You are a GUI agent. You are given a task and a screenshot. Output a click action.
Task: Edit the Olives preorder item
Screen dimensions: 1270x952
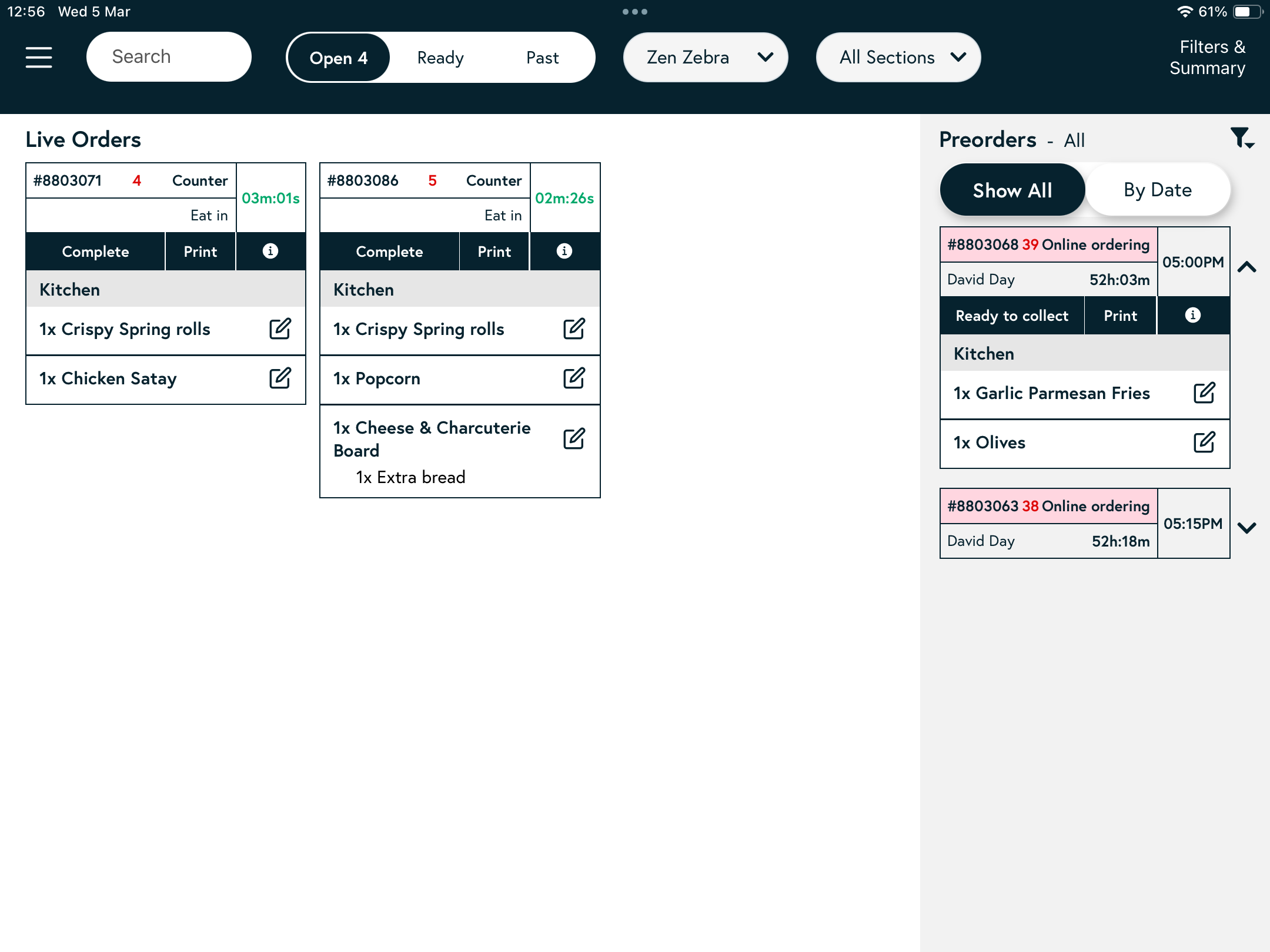(1204, 443)
